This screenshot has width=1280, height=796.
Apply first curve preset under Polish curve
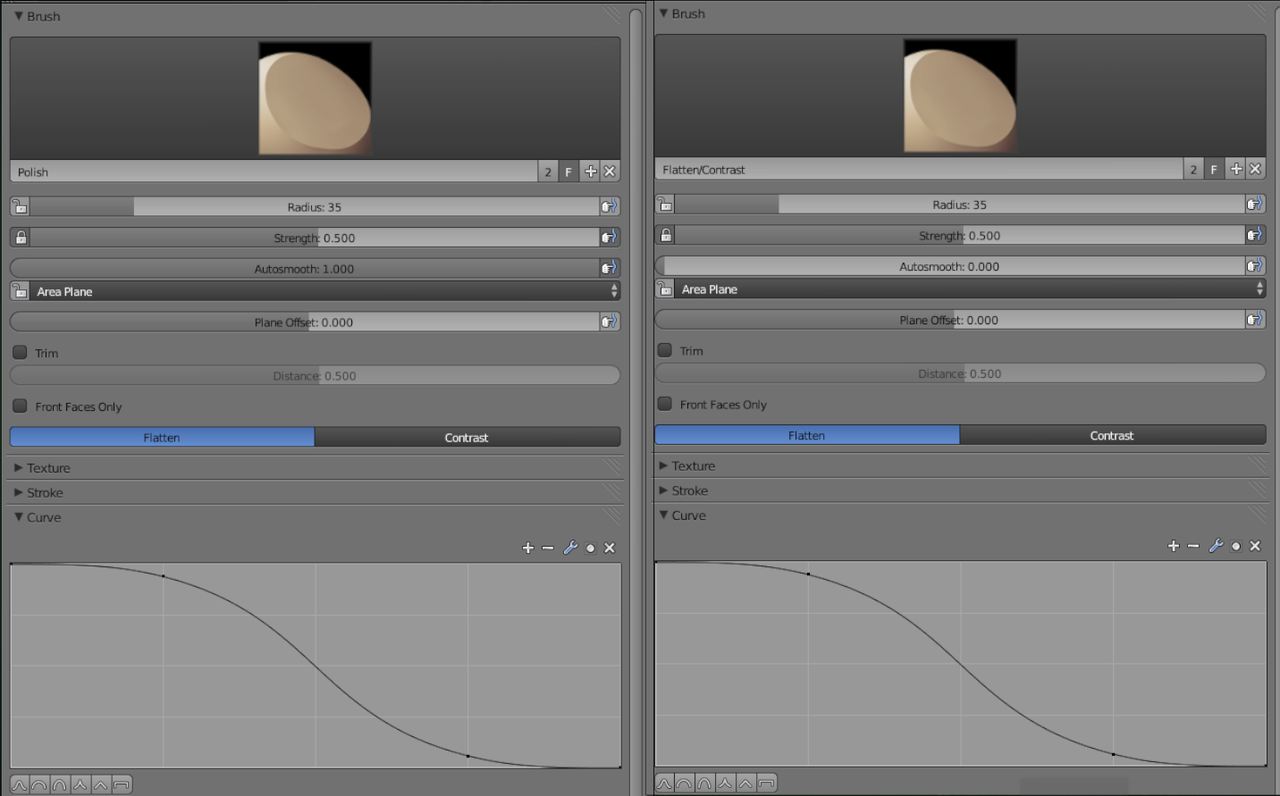pyautogui.click(x=19, y=785)
